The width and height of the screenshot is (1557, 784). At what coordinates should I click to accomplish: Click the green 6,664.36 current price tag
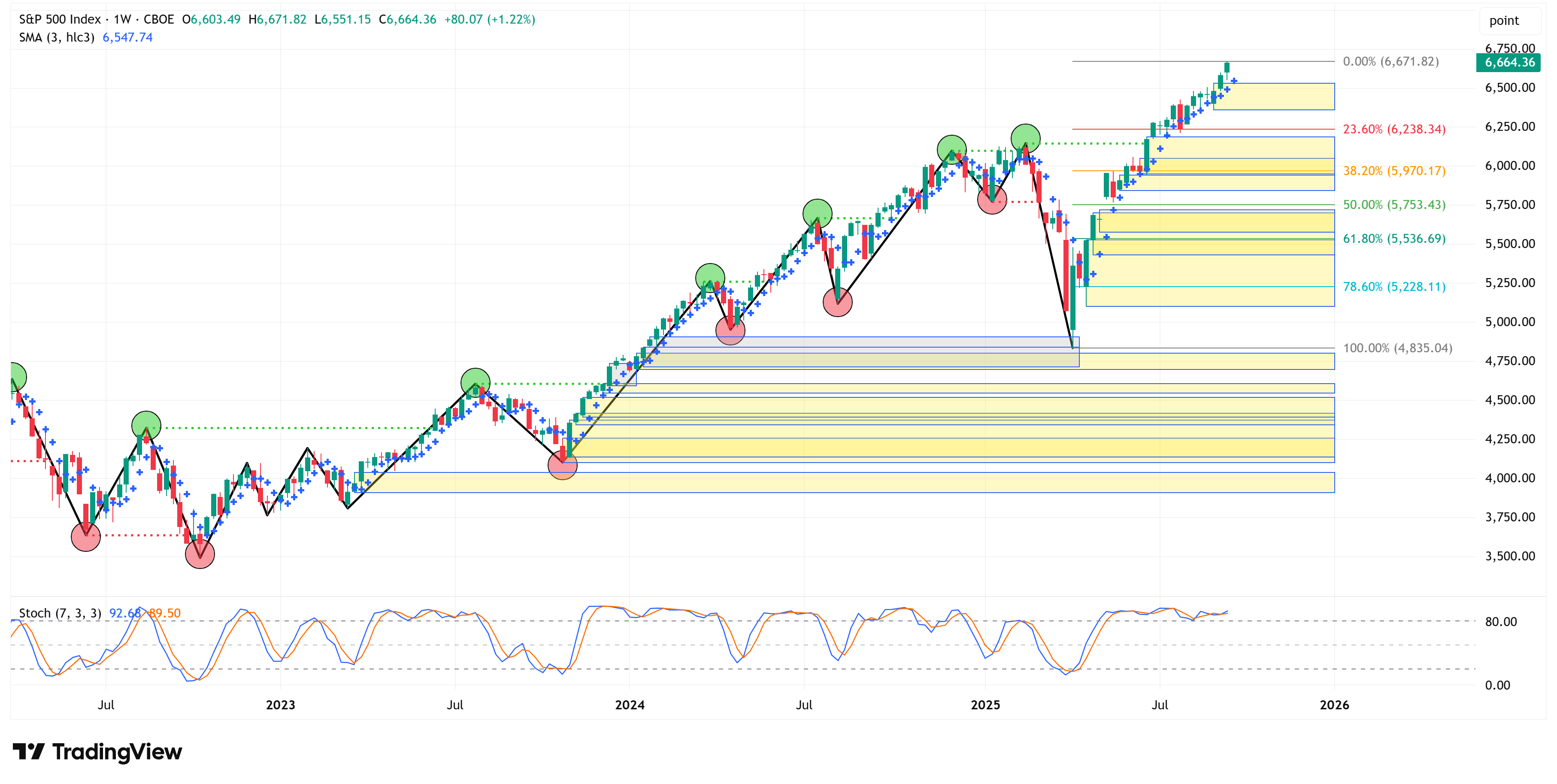point(1509,62)
